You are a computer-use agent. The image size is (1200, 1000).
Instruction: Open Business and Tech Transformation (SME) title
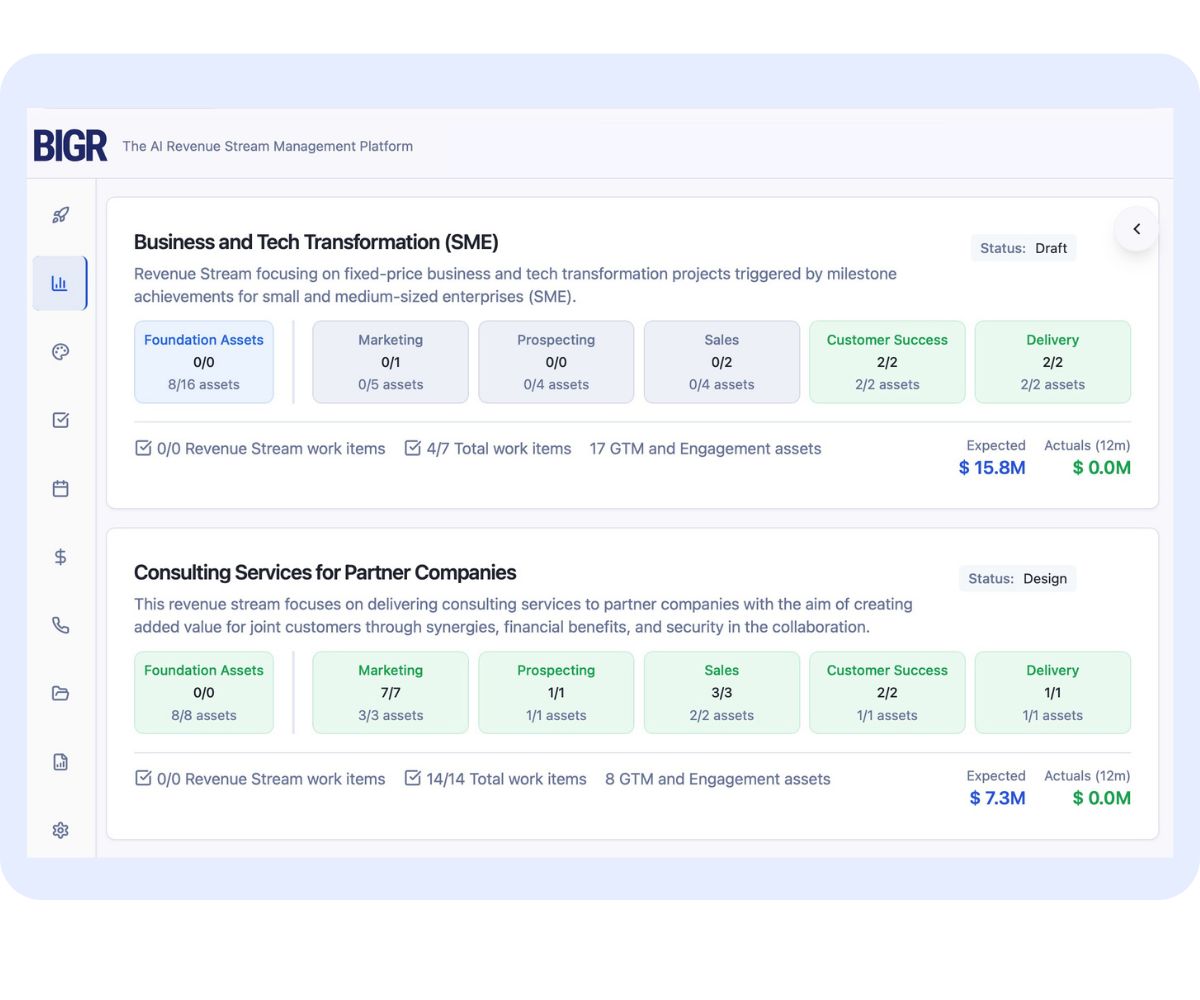pos(316,242)
